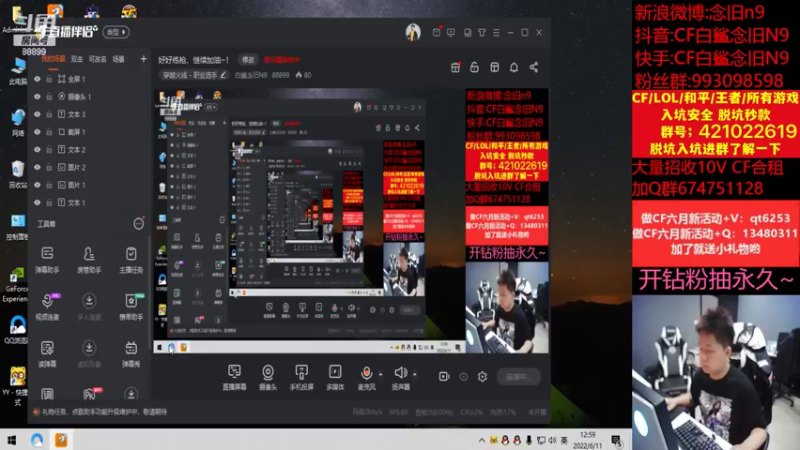This screenshot has height=450, width=800.
Task: Hide the 截屏 1 source
Action: [x=37, y=132]
